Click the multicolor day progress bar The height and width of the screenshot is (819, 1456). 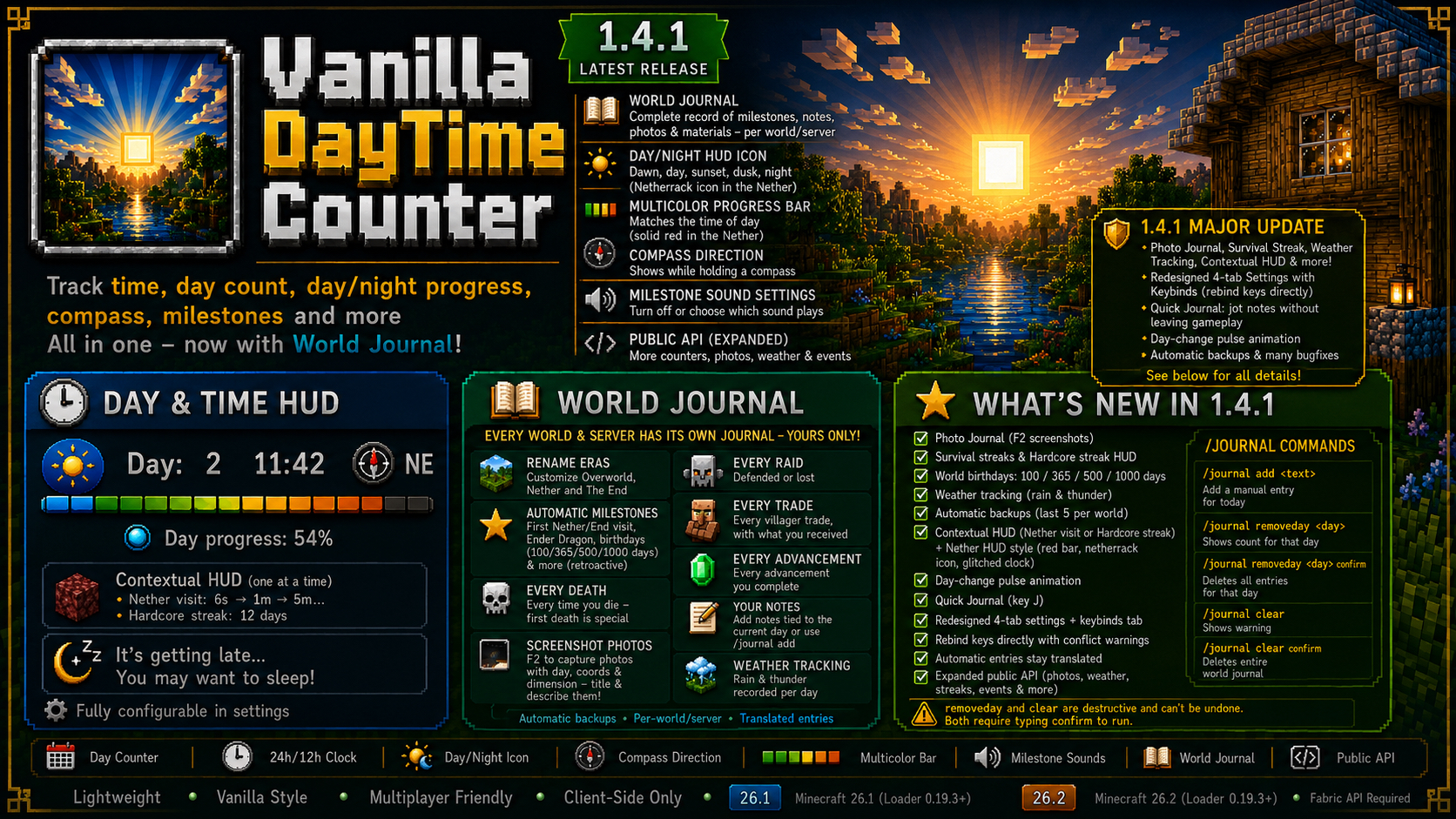[237, 503]
